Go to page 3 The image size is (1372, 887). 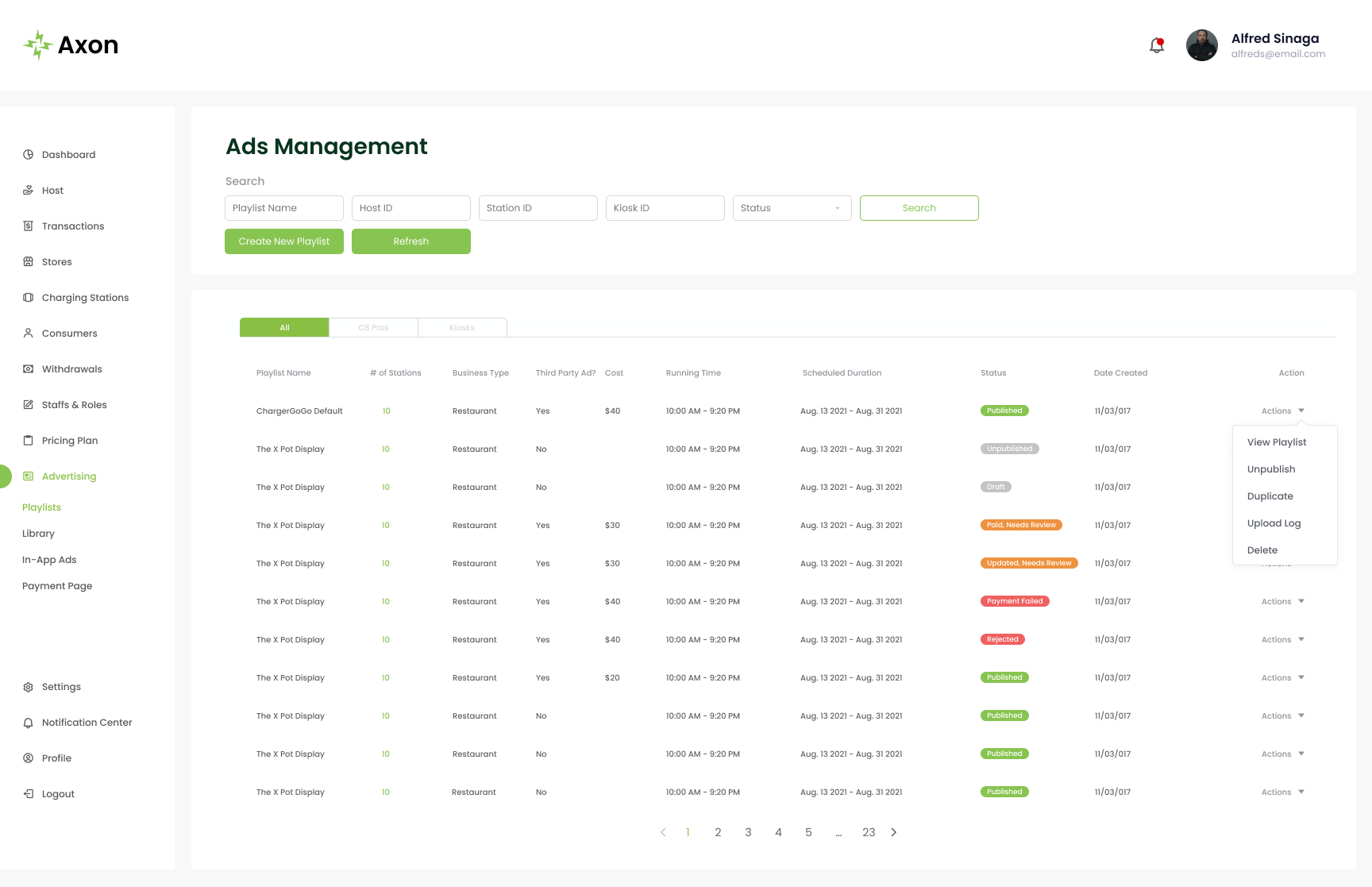point(748,832)
